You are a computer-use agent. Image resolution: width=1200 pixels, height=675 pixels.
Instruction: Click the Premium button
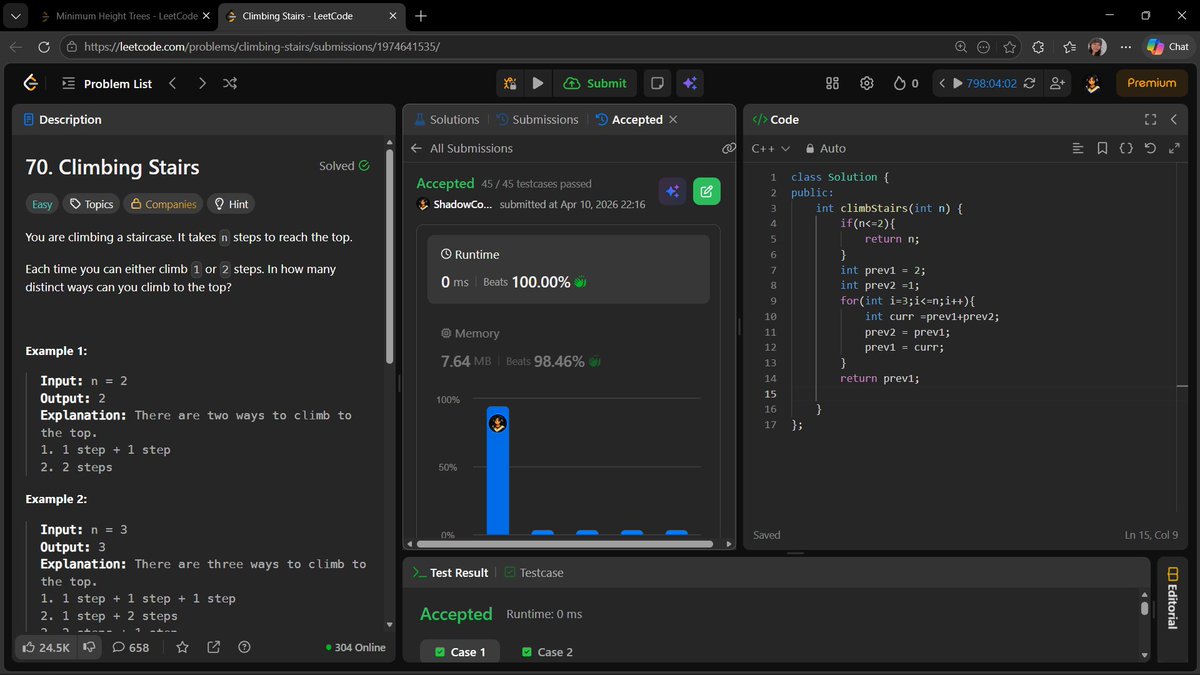[1152, 83]
